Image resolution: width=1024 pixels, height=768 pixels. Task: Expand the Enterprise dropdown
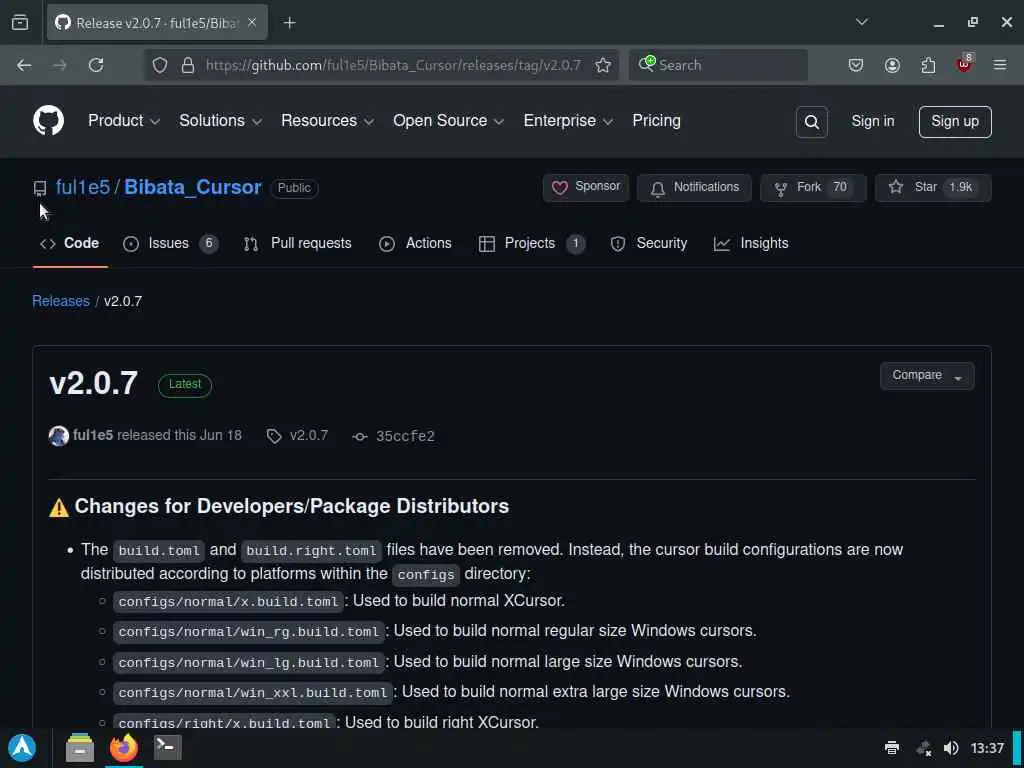coord(568,121)
